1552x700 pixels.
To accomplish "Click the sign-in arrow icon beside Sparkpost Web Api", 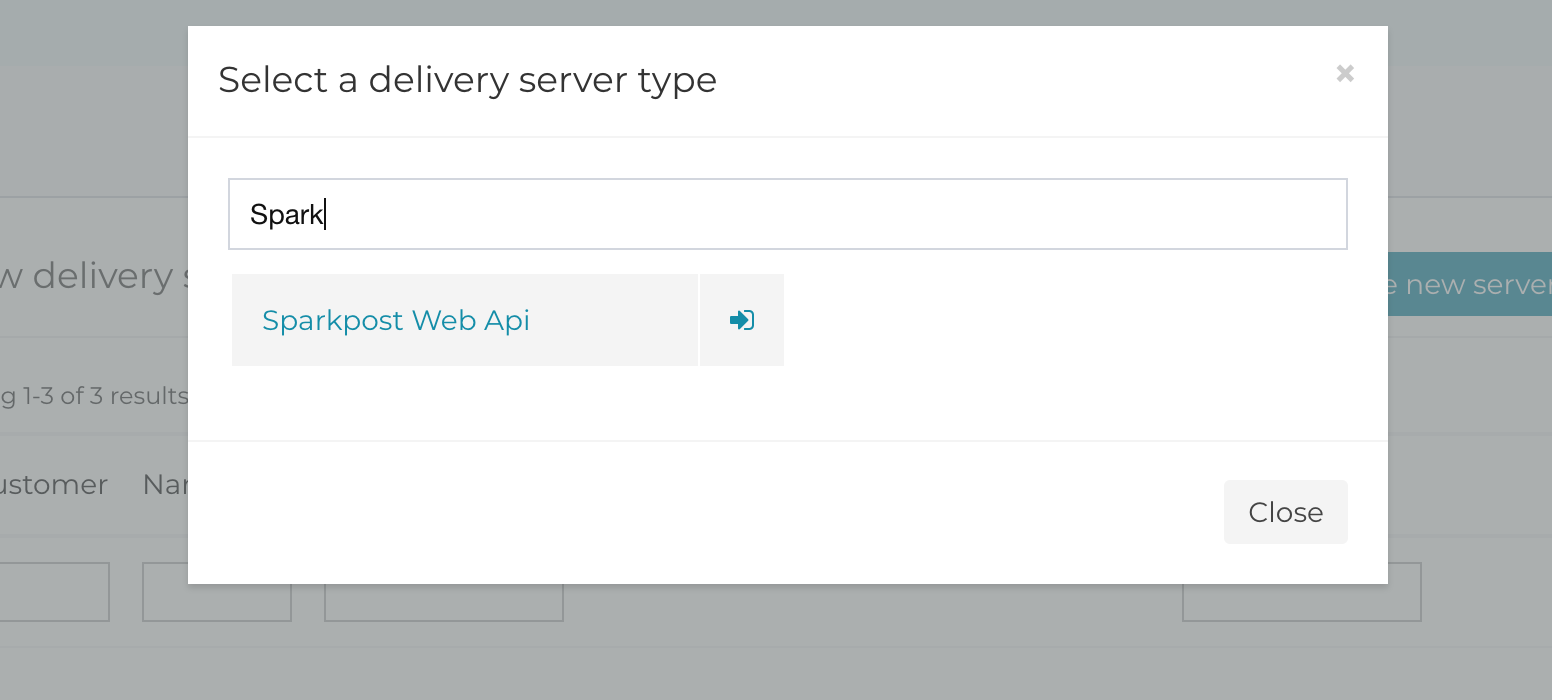I will [x=742, y=320].
